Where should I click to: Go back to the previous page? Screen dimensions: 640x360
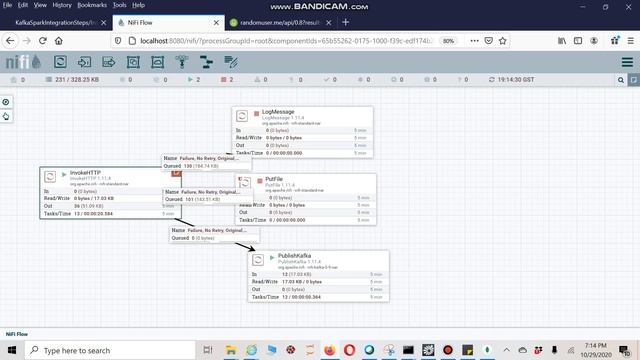(10, 41)
